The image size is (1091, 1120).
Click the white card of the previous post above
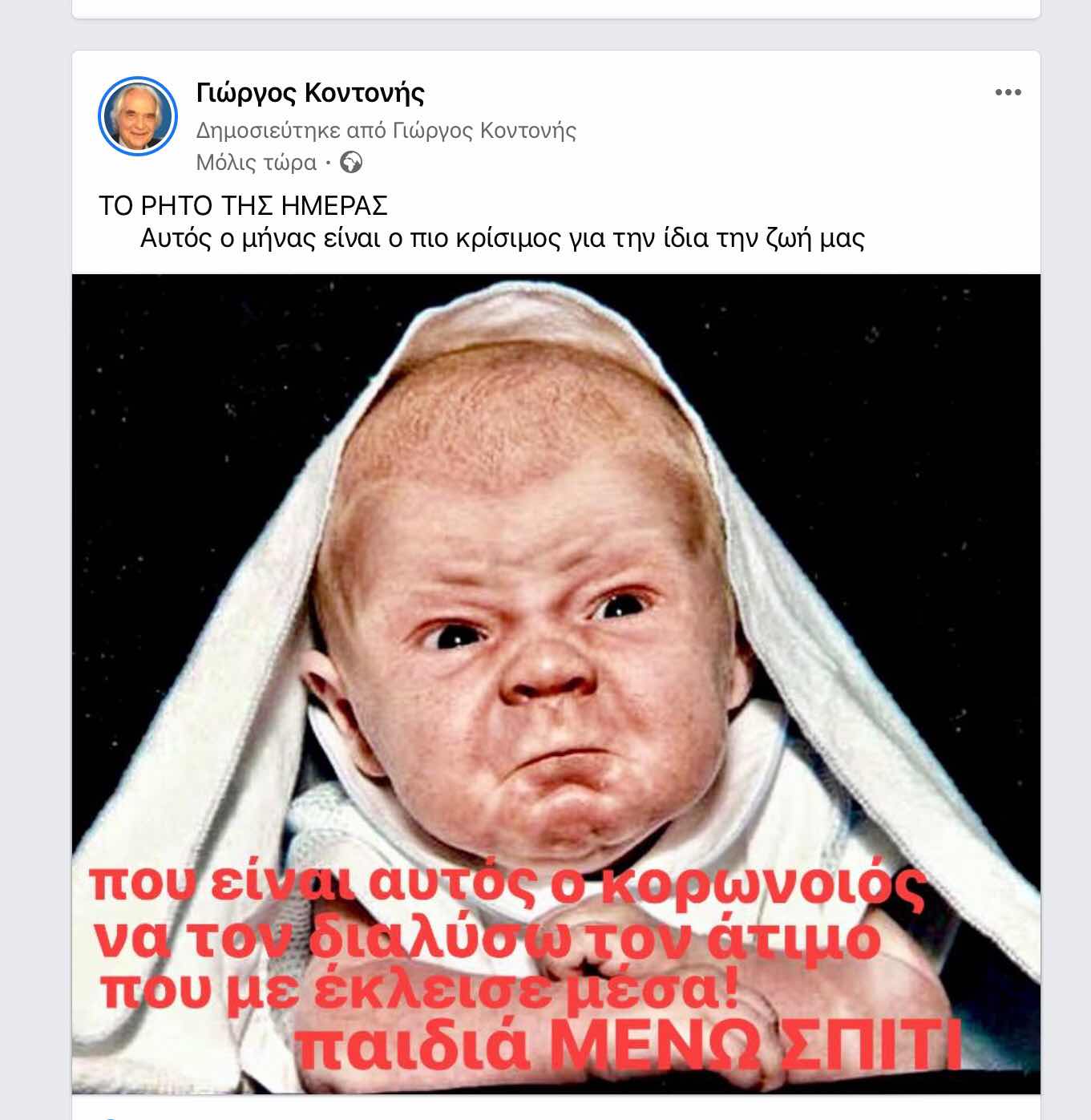click(x=556, y=9)
